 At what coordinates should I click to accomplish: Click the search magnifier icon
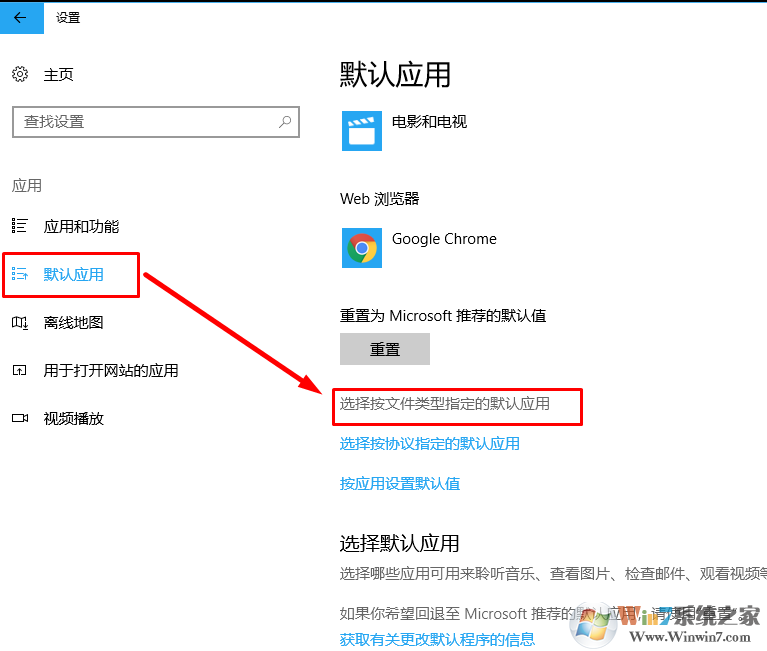click(285, 122)
